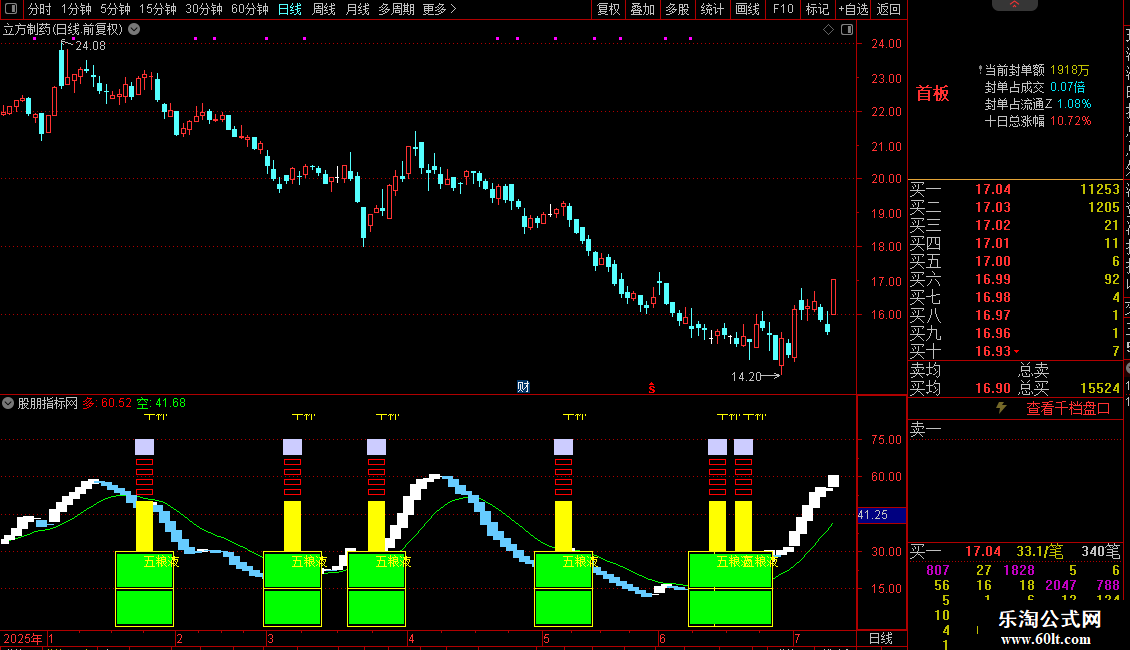Toggle the chart header panel layout icon
The image size is (1130, 650).
click(x=848, y=30)
